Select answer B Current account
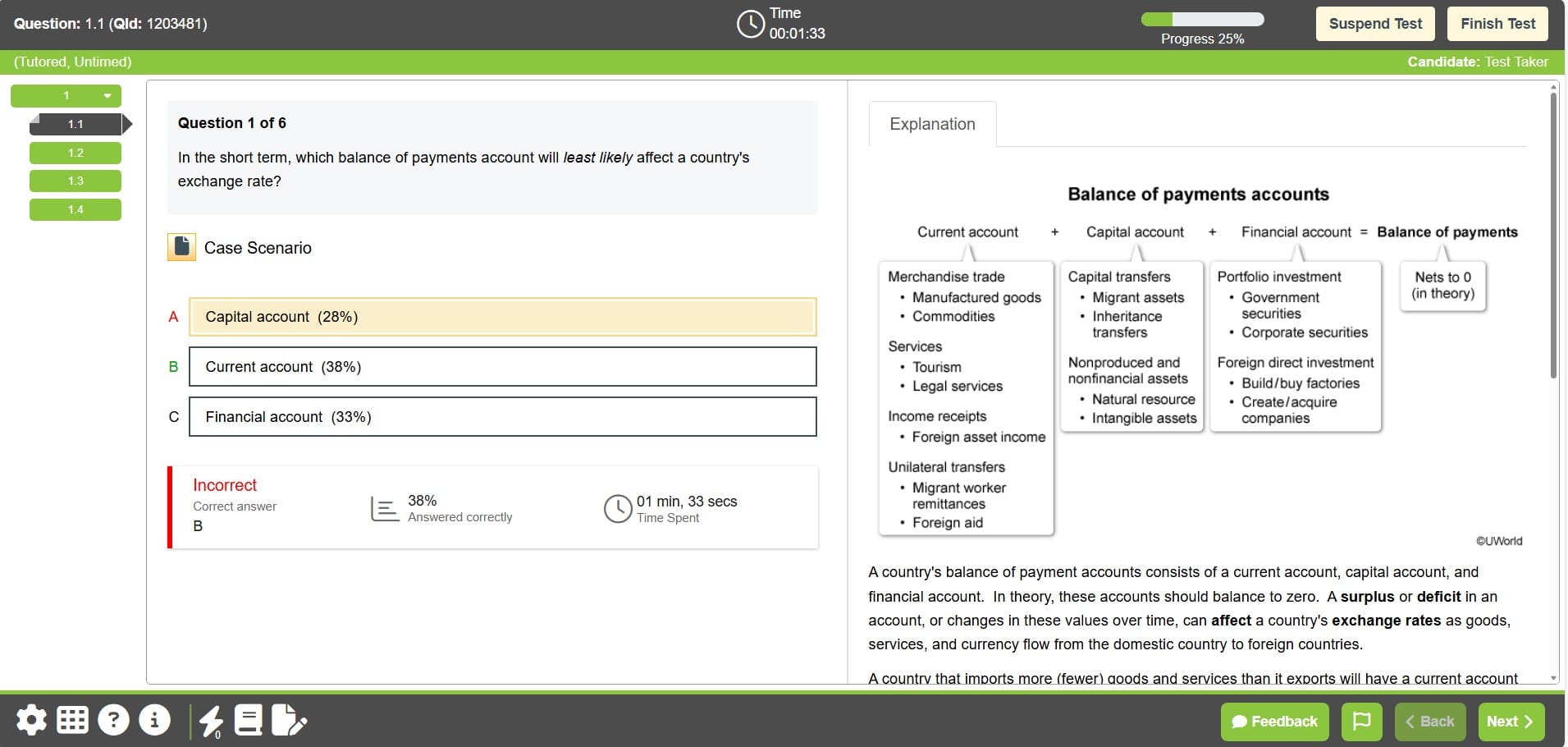The width and height of the screenshot is (1568, 747). (x=502, y=367)
